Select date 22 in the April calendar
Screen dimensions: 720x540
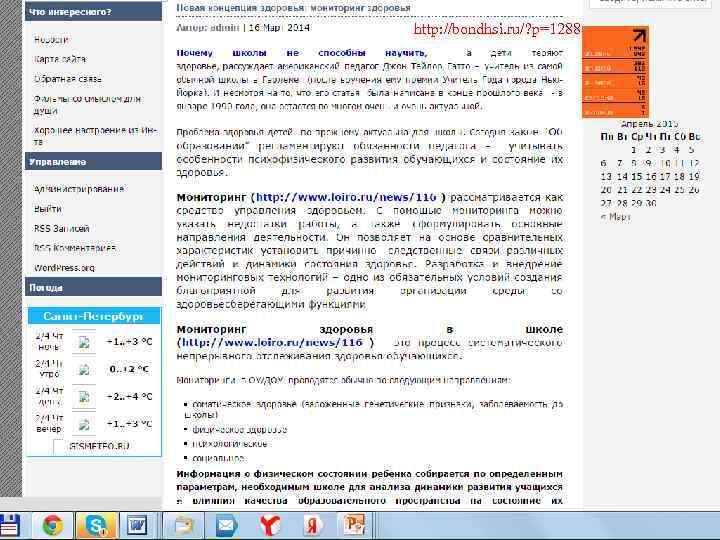coord(636,190)
